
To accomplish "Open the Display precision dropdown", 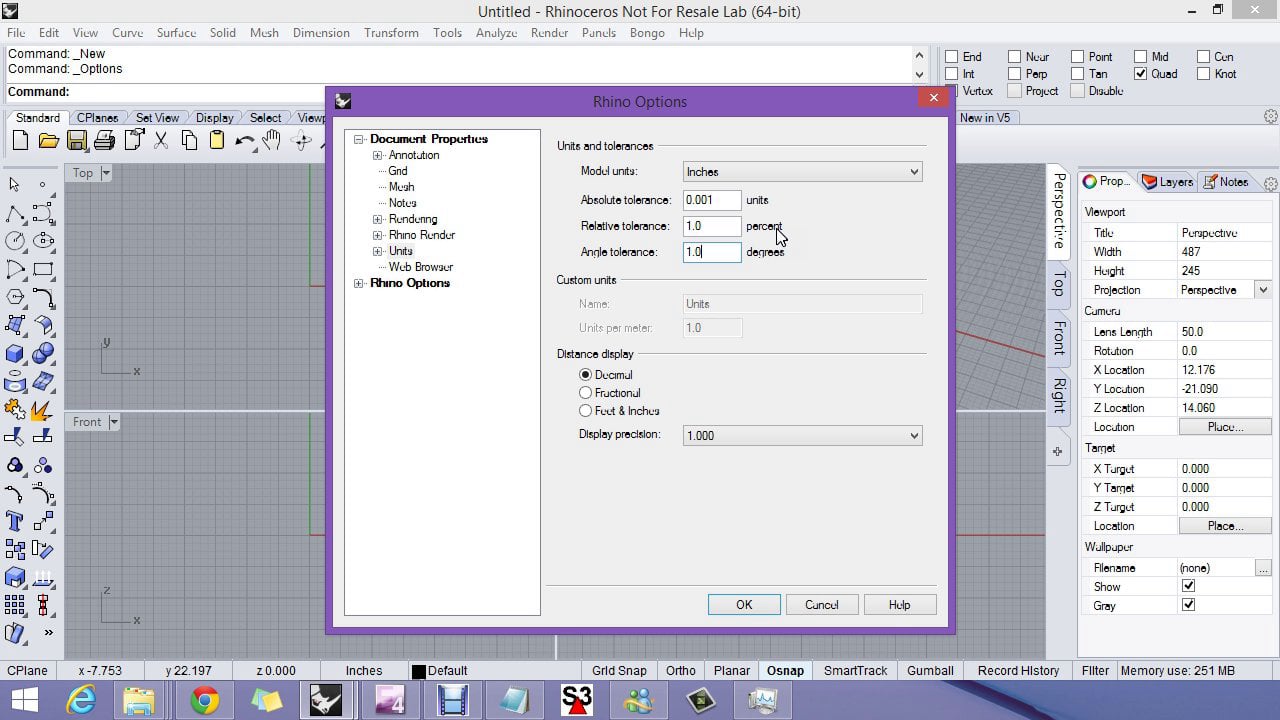I will click(x=802, y=436).
